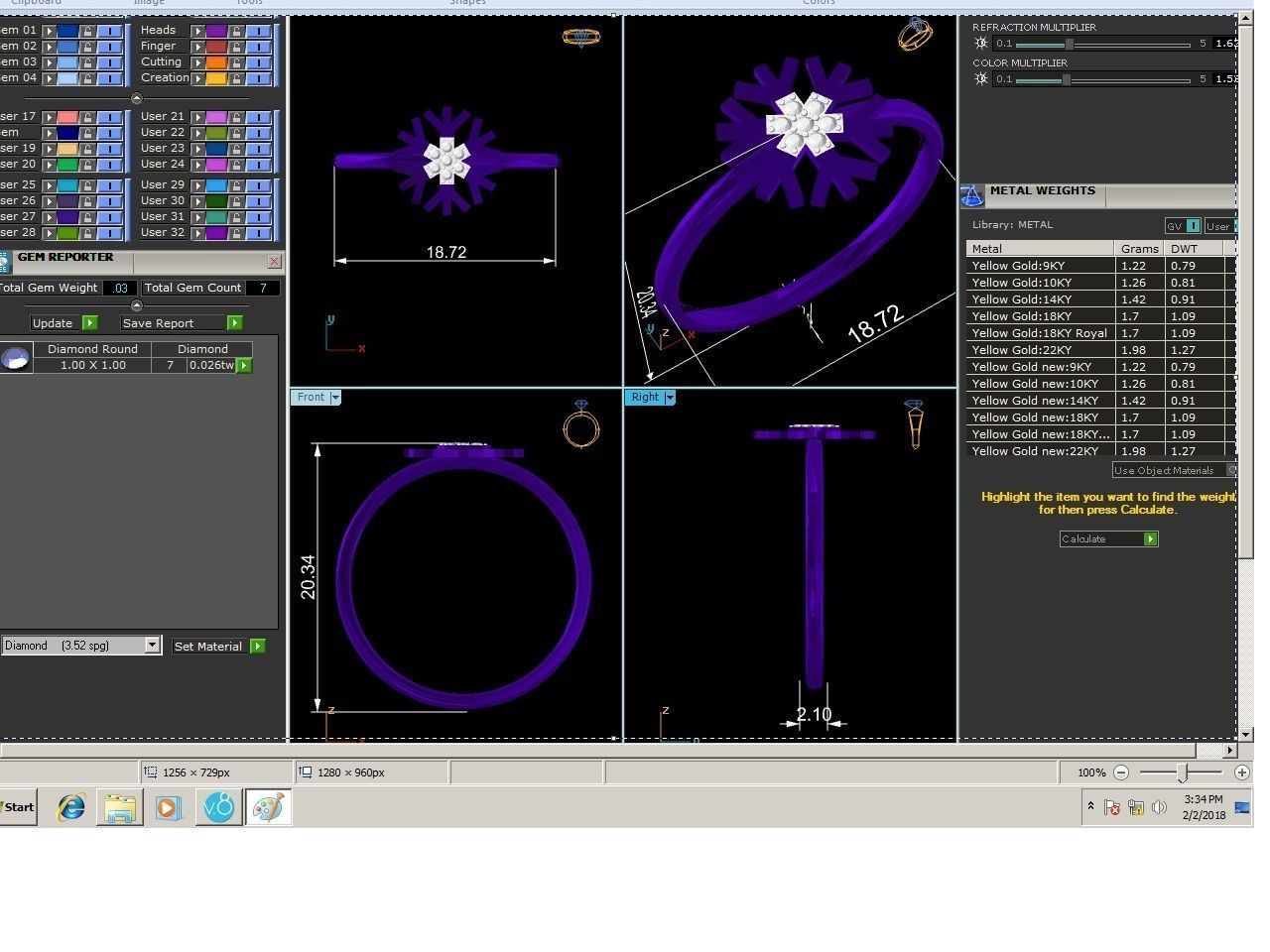Viewport: 1270px width, 952px height.
Task: Click the padlock icon for User 32
Action: click(x=236, y=233)
